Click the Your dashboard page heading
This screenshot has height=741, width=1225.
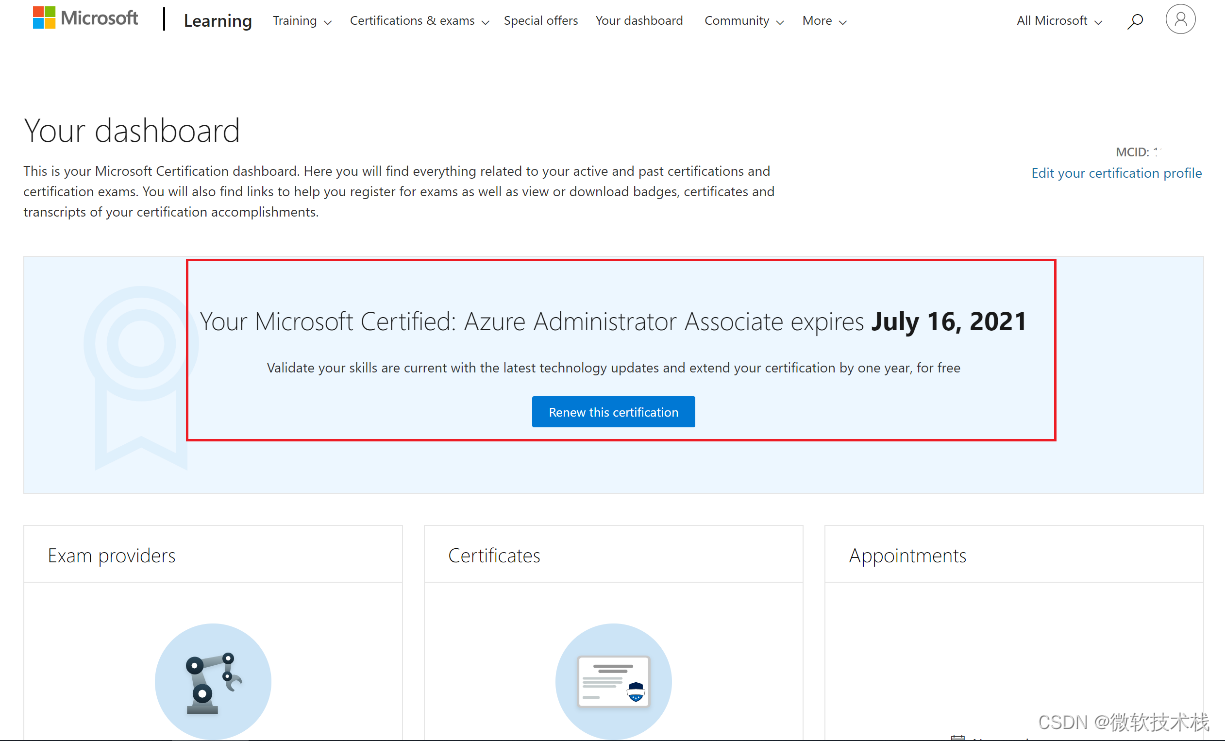(x=132, y=131)
